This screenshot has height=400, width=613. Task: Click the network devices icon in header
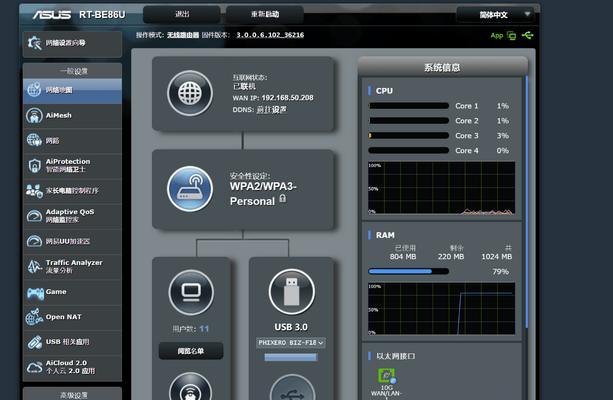511,36
